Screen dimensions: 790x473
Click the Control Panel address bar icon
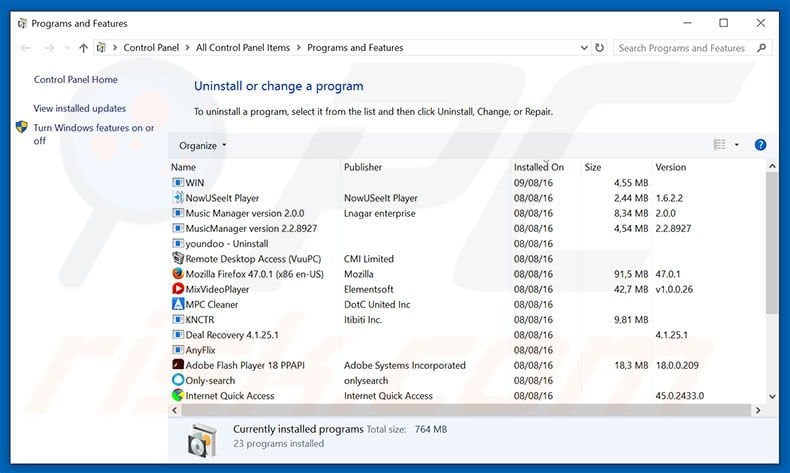click(x=101, y=47)
